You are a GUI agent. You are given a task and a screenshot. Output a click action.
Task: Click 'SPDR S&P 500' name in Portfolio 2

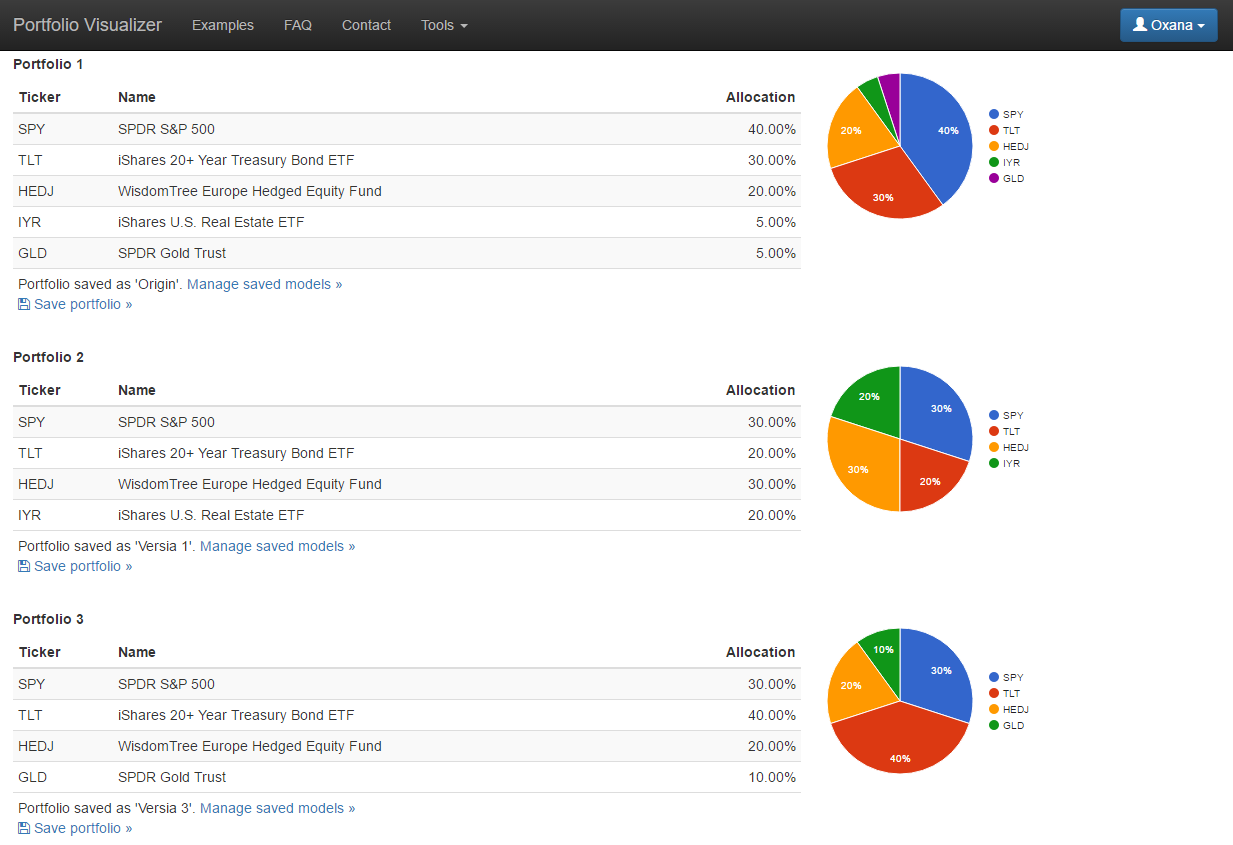(166, 422)
